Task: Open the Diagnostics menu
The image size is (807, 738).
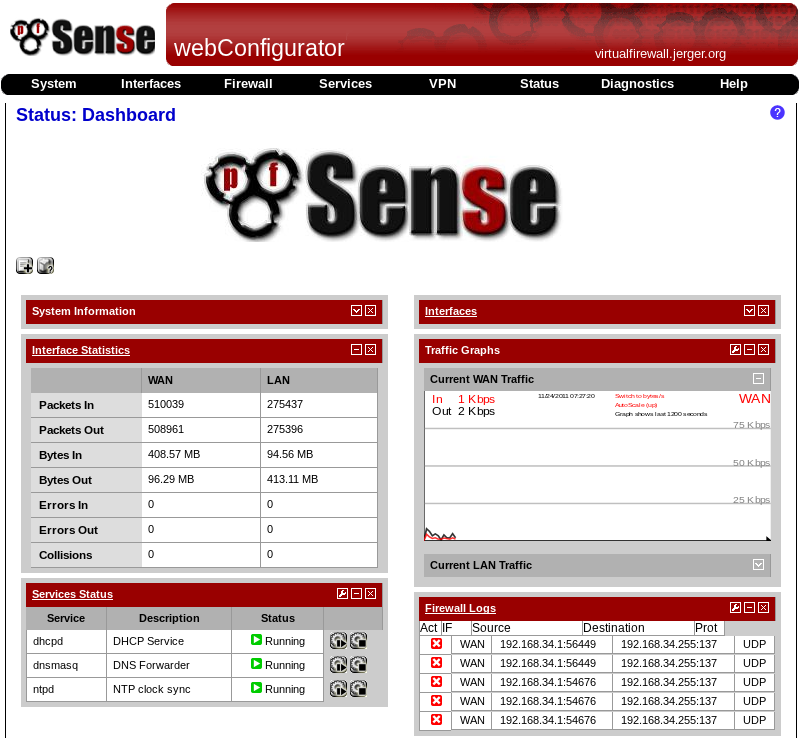Action: click(x=637, y=84)
